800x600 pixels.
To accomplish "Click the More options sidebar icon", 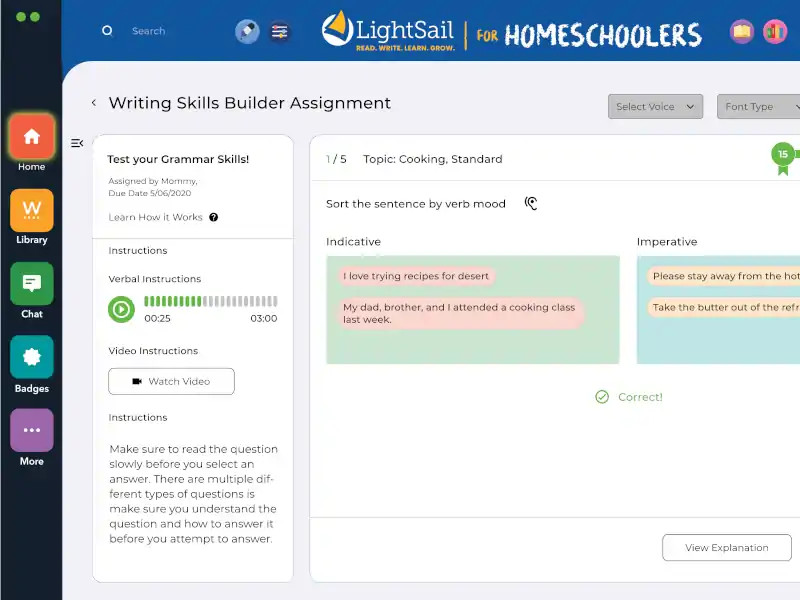I will click(x=31, y=431).
